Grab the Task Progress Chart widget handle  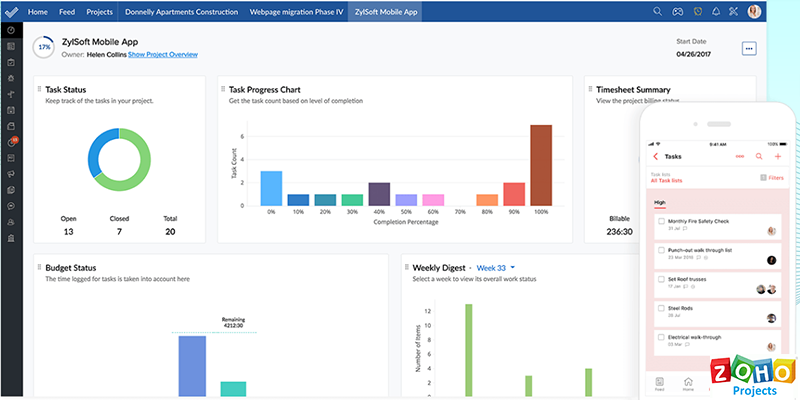pyautogui.click(x=223, y=89)
